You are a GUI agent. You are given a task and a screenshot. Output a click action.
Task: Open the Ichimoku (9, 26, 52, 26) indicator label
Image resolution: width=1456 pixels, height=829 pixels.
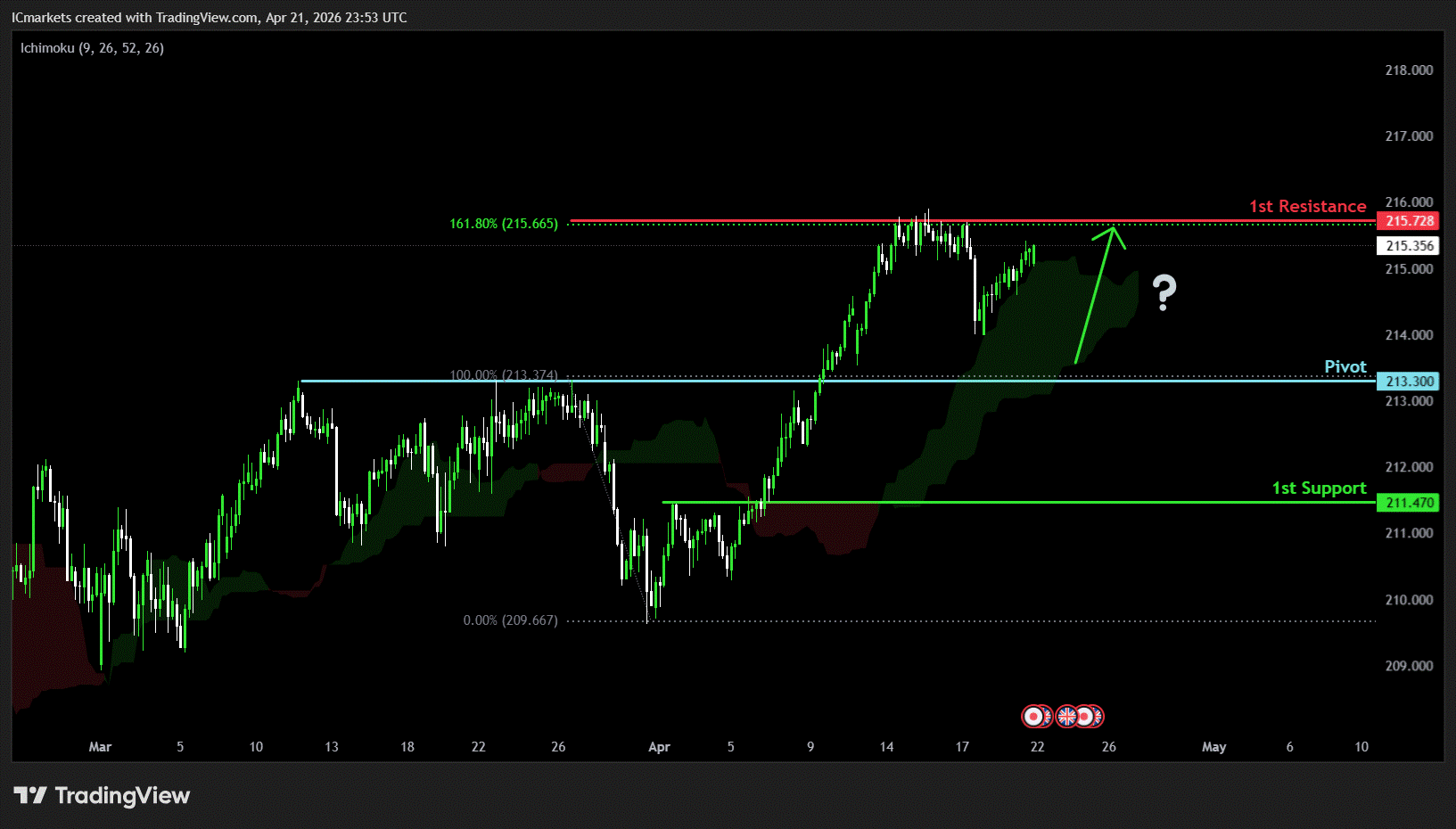click(x=92, y=48)
